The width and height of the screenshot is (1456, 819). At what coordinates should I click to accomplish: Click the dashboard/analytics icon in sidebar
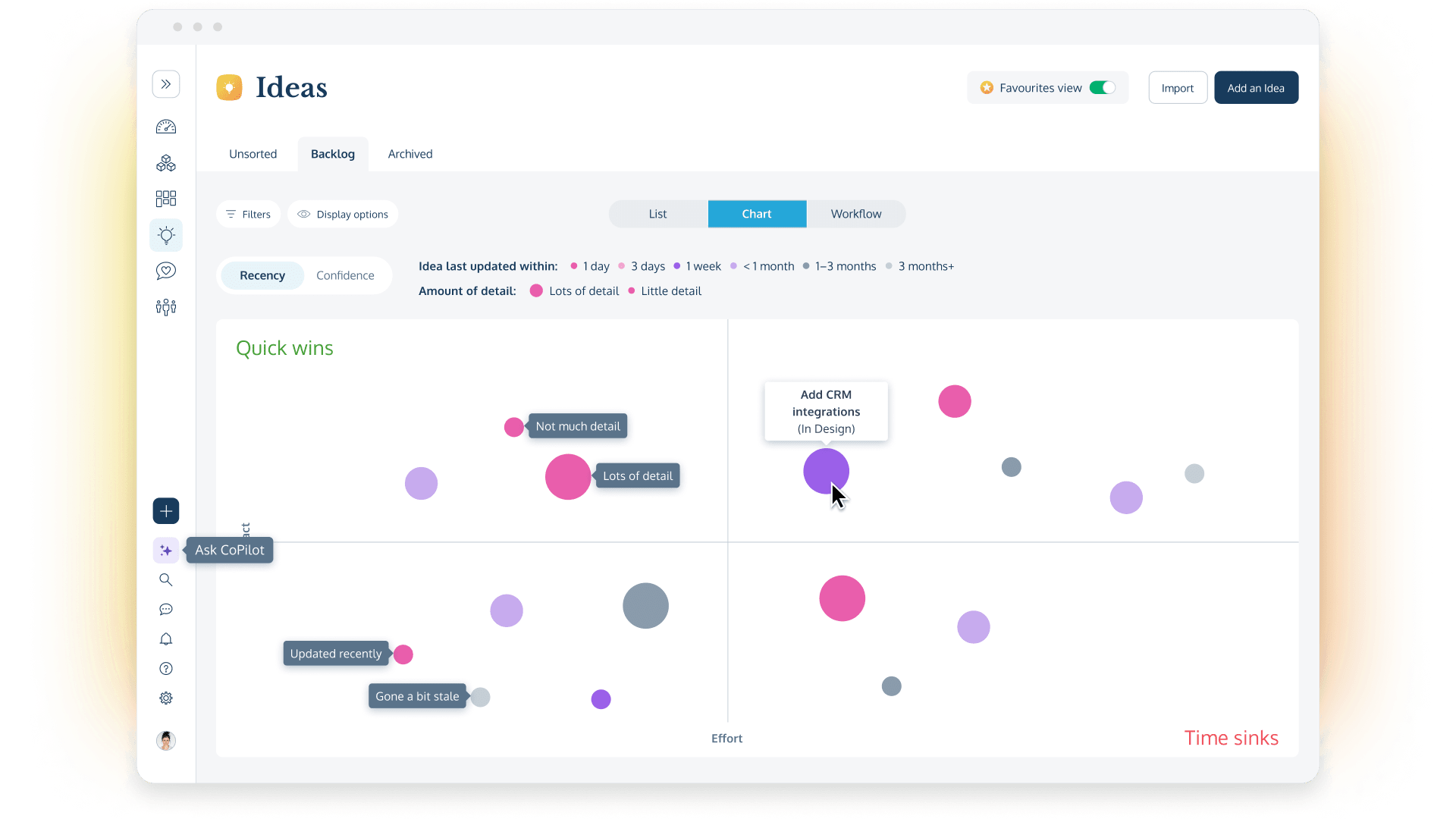(166, 126)
